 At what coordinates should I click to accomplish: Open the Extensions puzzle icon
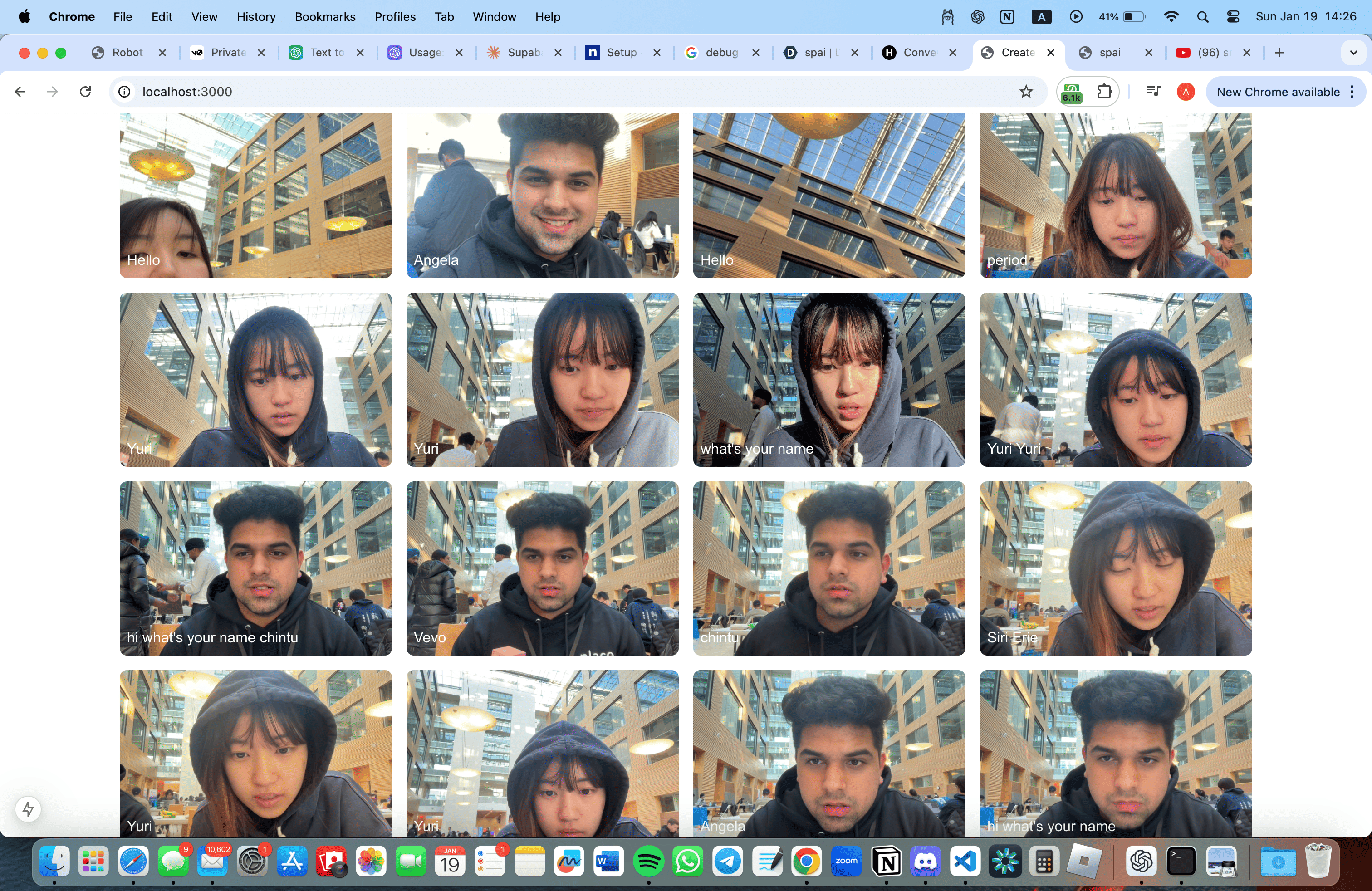point(1104,92)
